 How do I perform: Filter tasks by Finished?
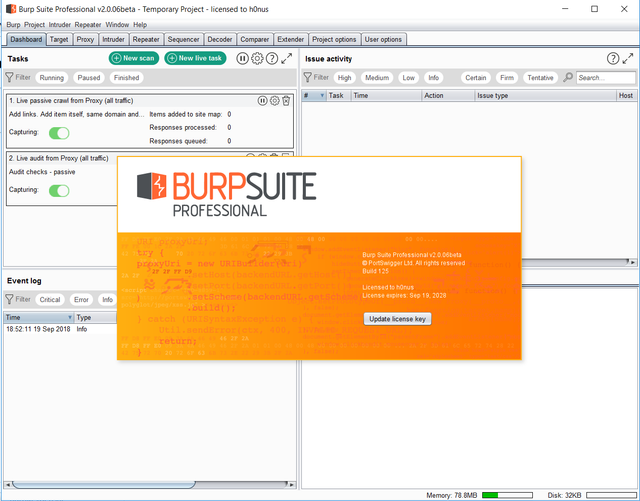127,78
